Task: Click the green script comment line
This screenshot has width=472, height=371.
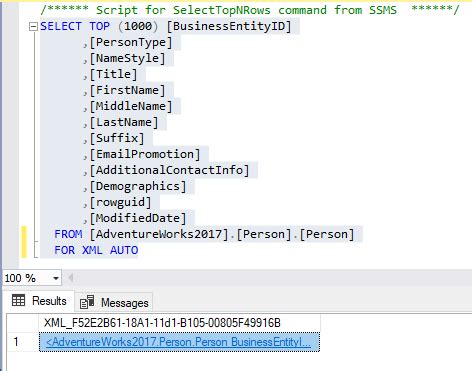Action: pyautogui.click(x=250, y=10)
